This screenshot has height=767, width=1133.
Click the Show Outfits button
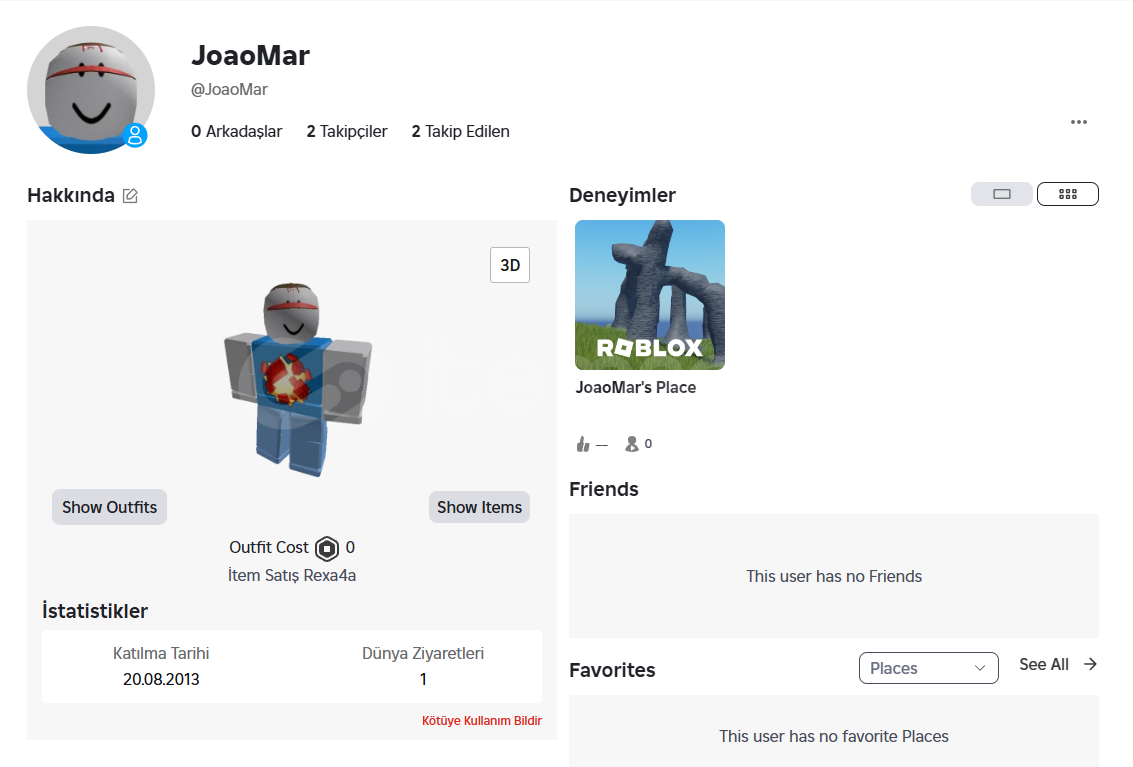coord(109,507)
